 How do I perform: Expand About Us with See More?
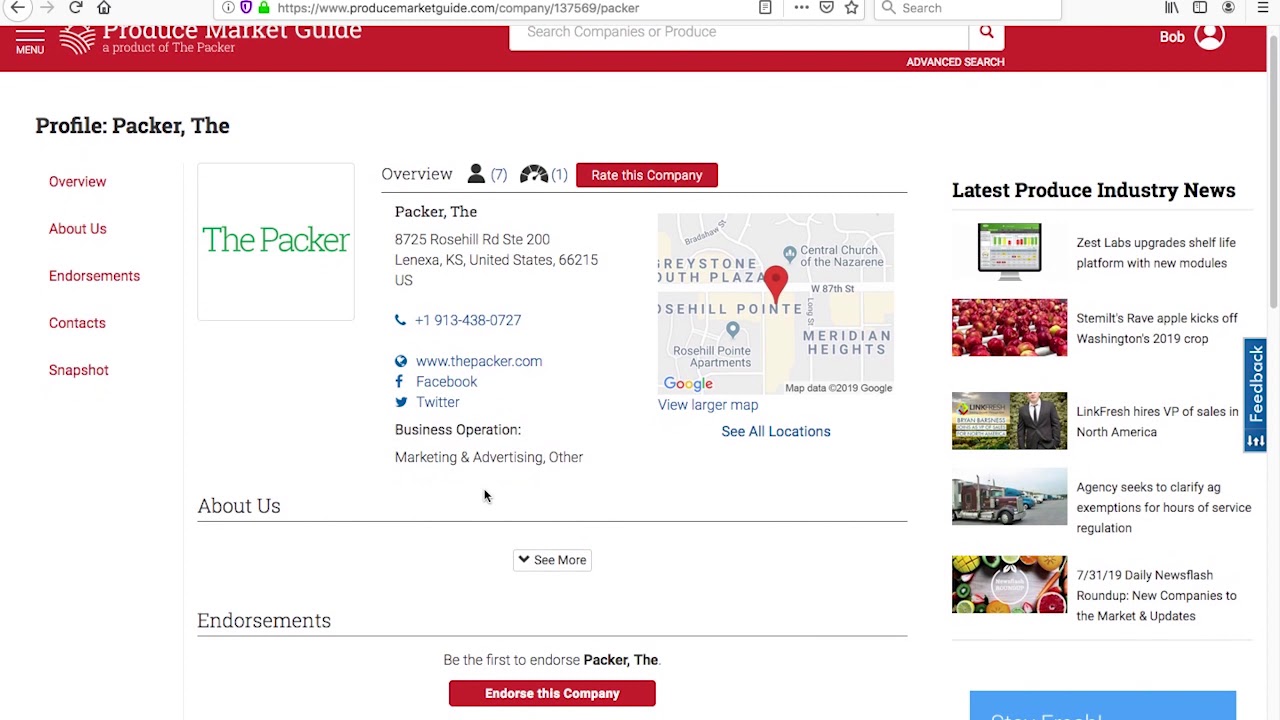click(x=552, y=560)
